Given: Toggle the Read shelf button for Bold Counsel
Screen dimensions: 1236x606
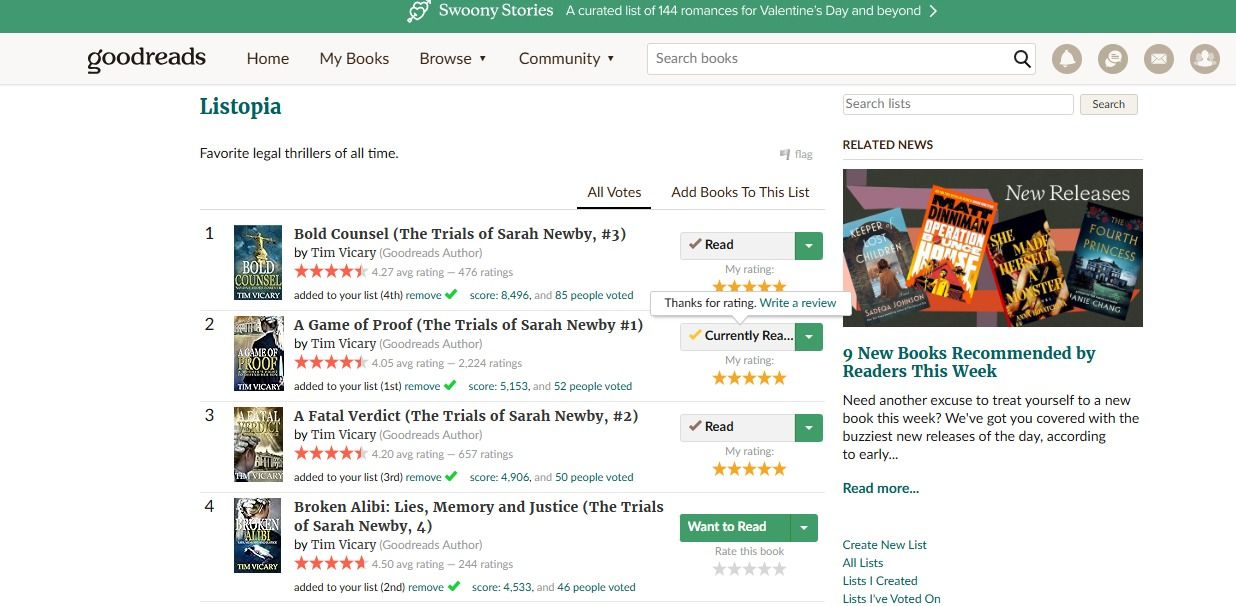Looking at the screenshot, I should tap(737, 245).
